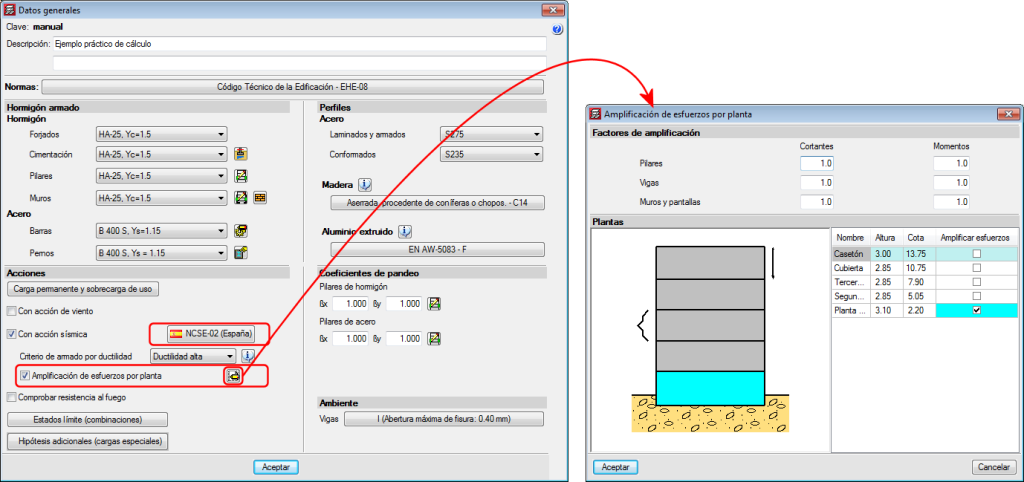Viewport: 1024px width, 482px height.
Task: Click the Cimentación concrete options icon
Action: [242, 155]
